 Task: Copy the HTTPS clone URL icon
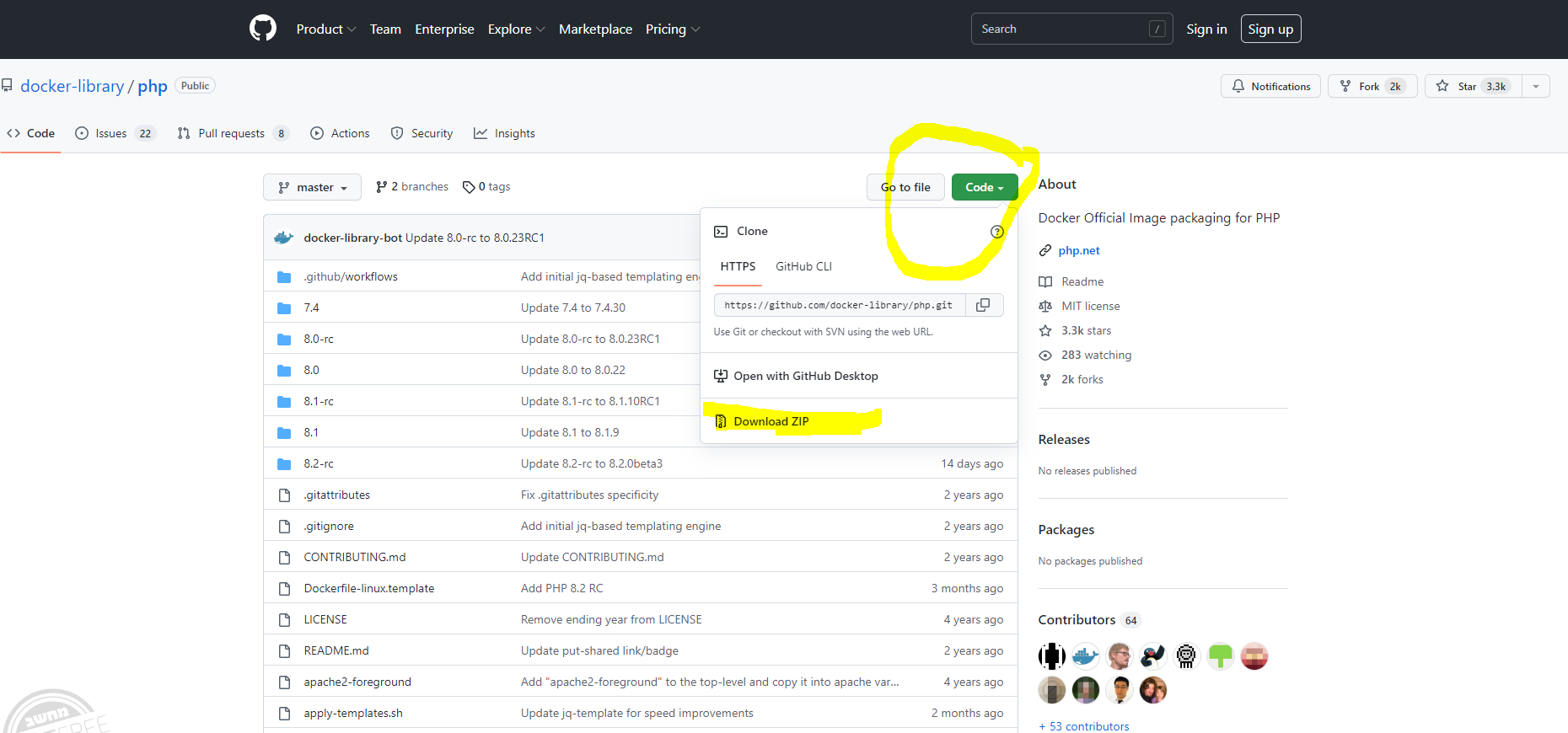click(x=983, y=305)
